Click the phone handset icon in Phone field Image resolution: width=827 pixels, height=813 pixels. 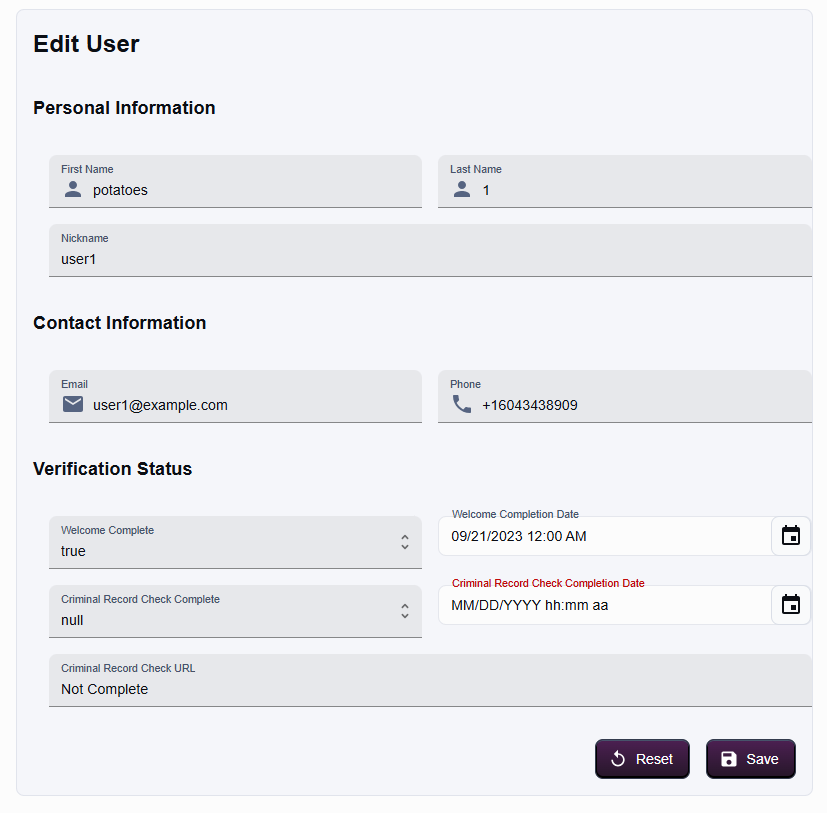[461, 404]
